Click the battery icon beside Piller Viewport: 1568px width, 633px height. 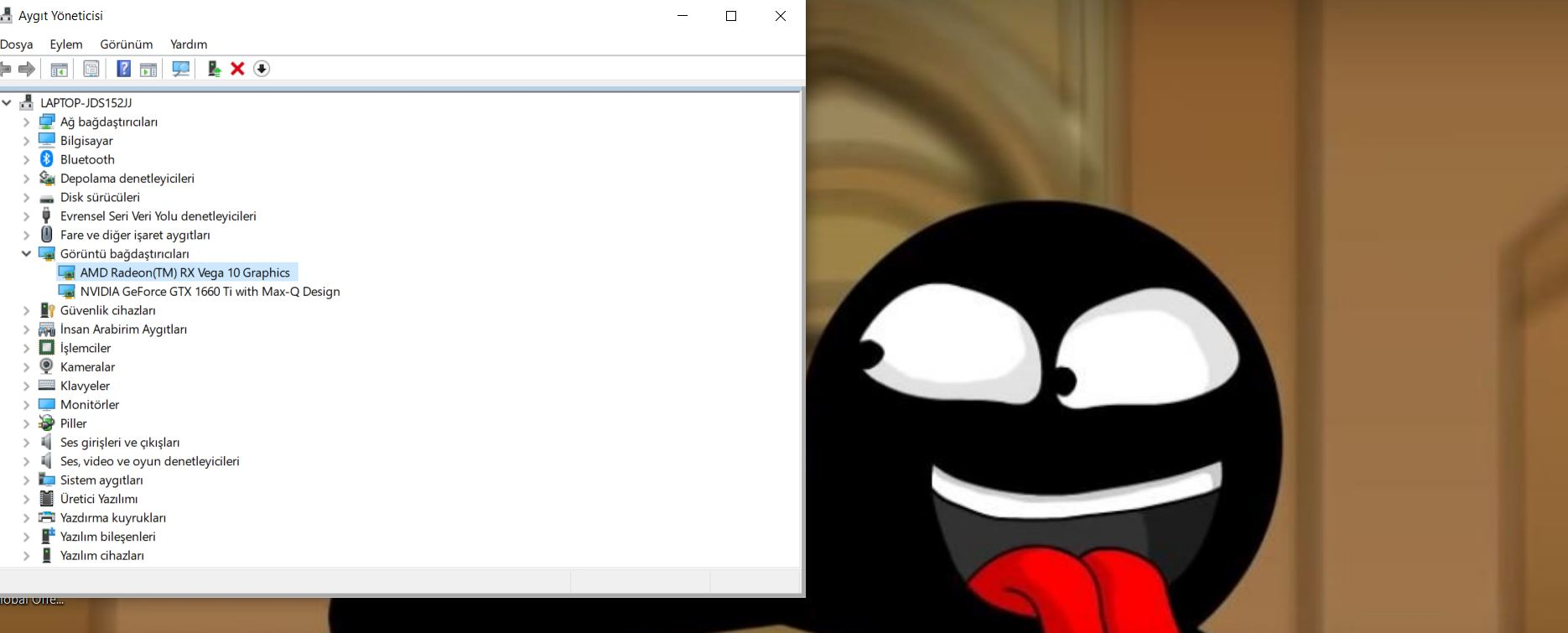pos(47,423)
